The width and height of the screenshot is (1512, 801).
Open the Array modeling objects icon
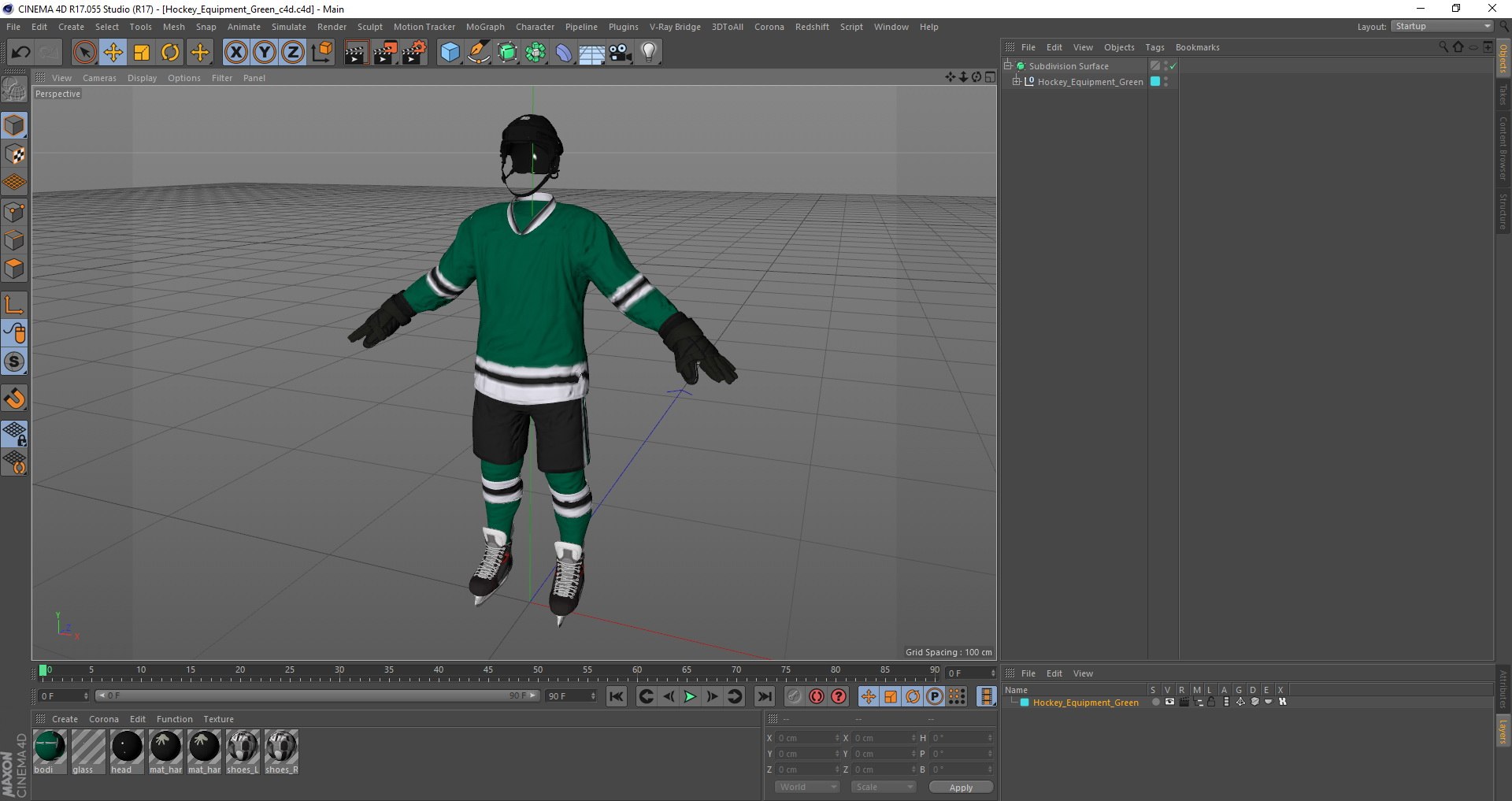[x=535, y=53]
